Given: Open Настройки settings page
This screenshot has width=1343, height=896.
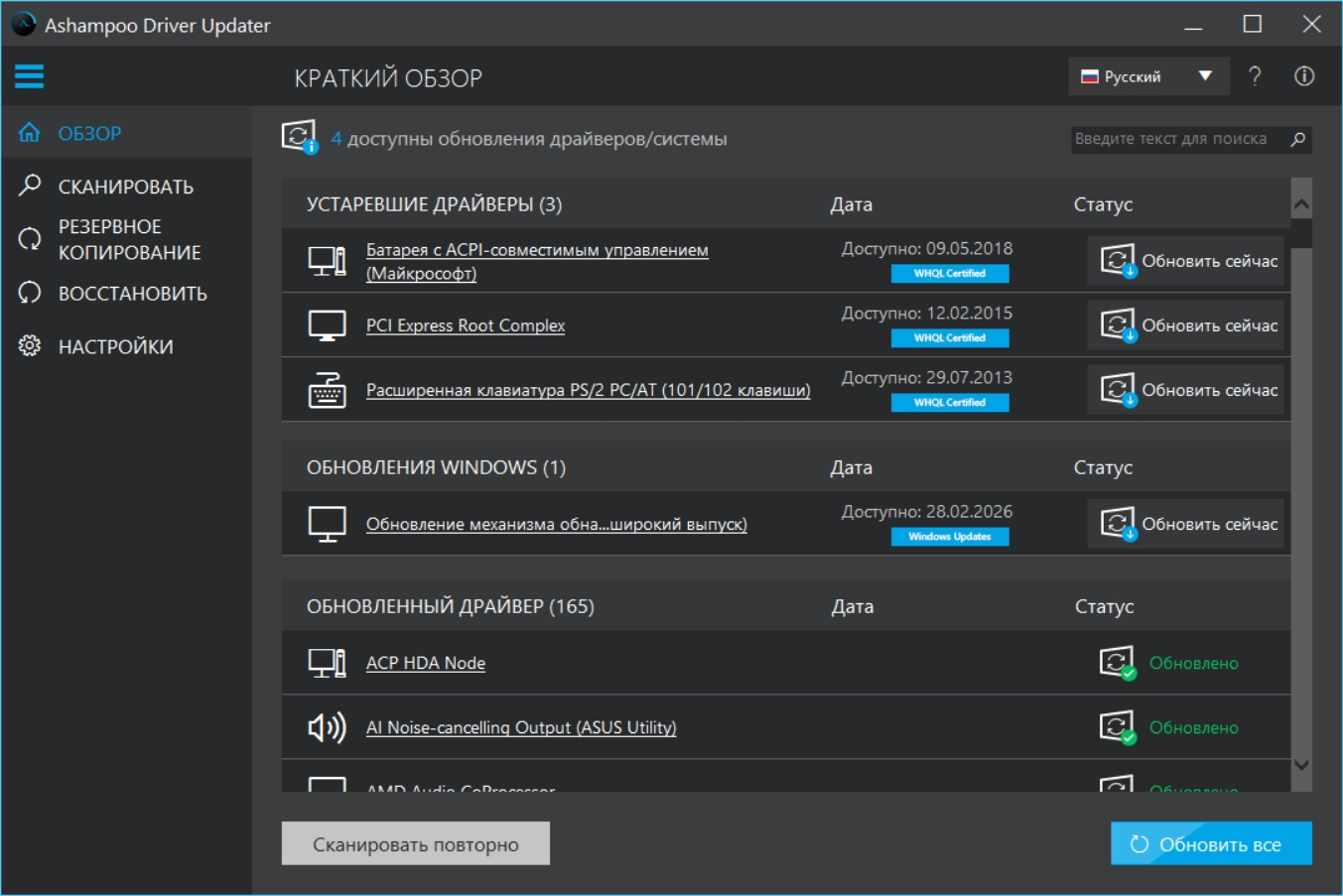Looking at the screenshot, I should coord(115,346).
